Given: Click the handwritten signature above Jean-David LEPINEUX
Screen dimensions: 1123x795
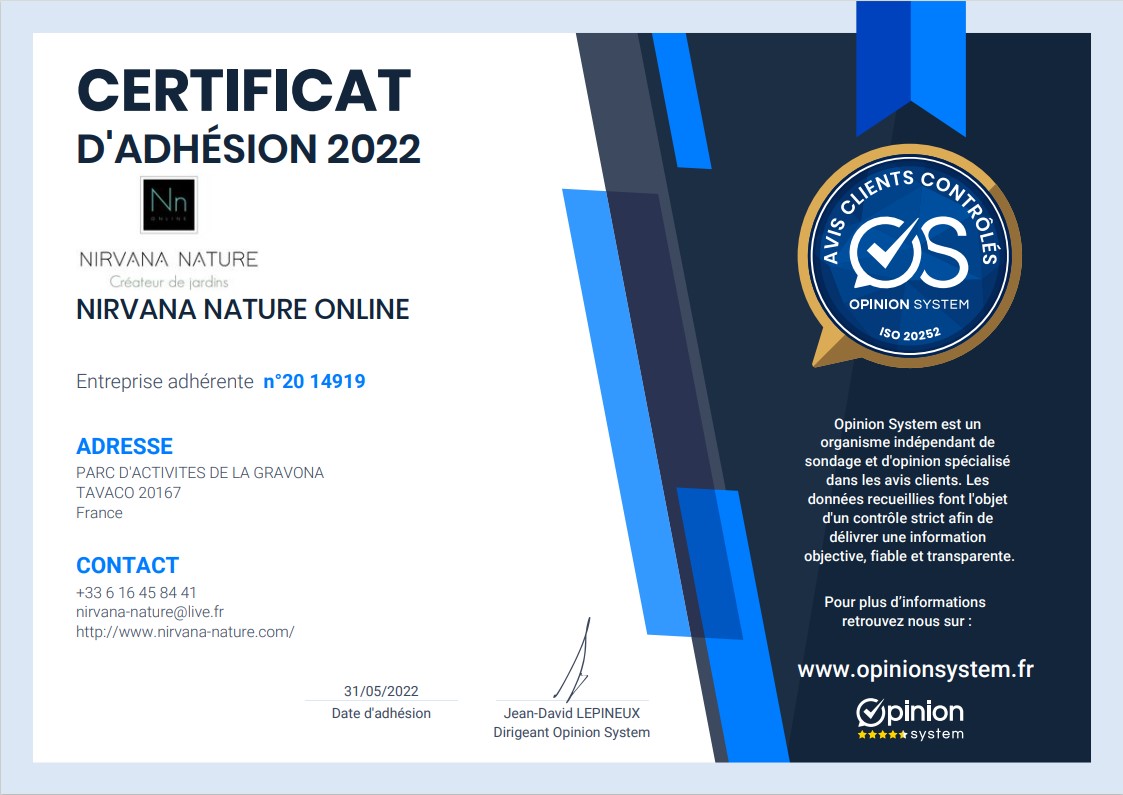Looking at the screenshot, I should (x=573, y=660).
